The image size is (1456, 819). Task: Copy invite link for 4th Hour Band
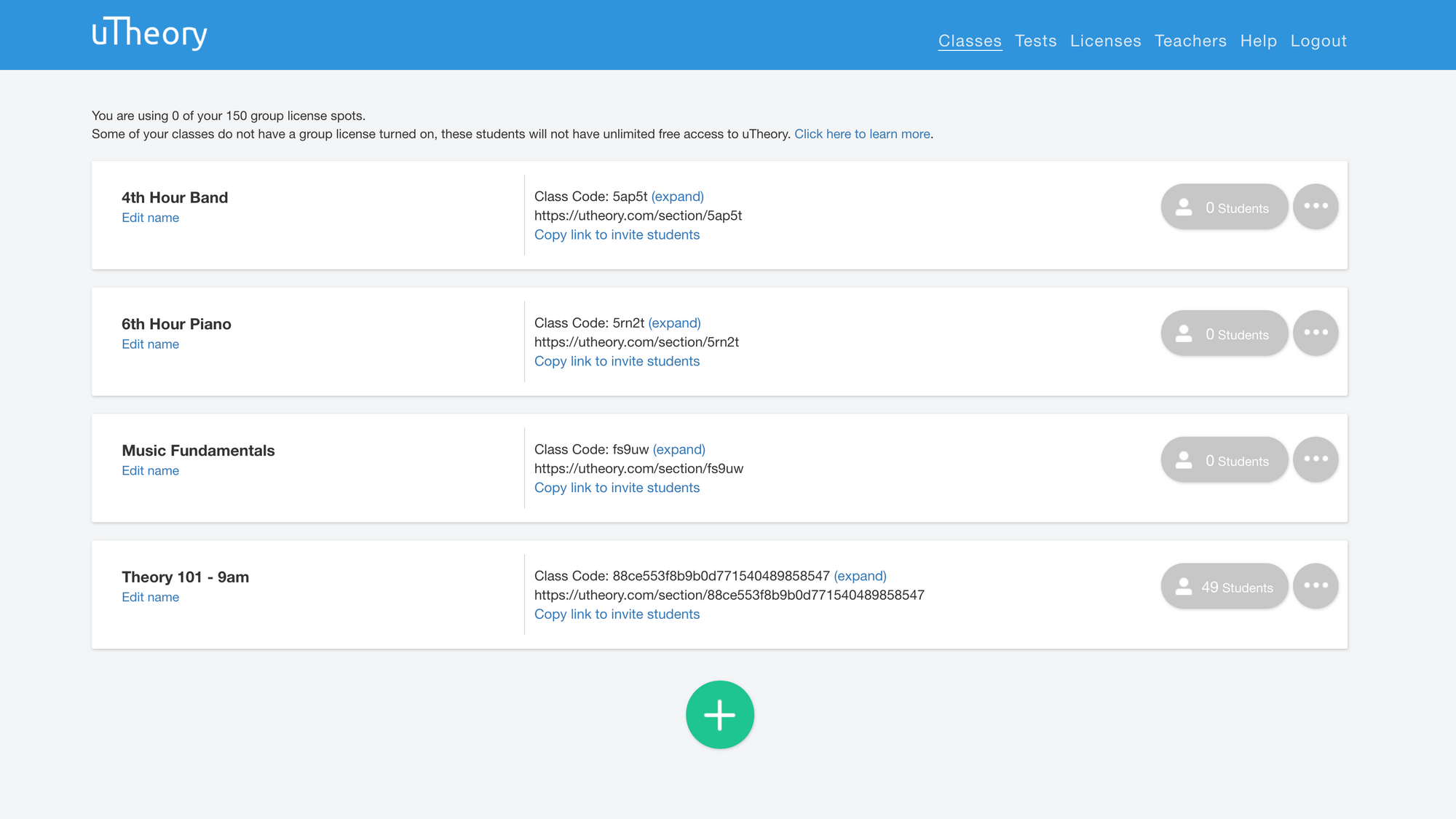click(617, 235)
